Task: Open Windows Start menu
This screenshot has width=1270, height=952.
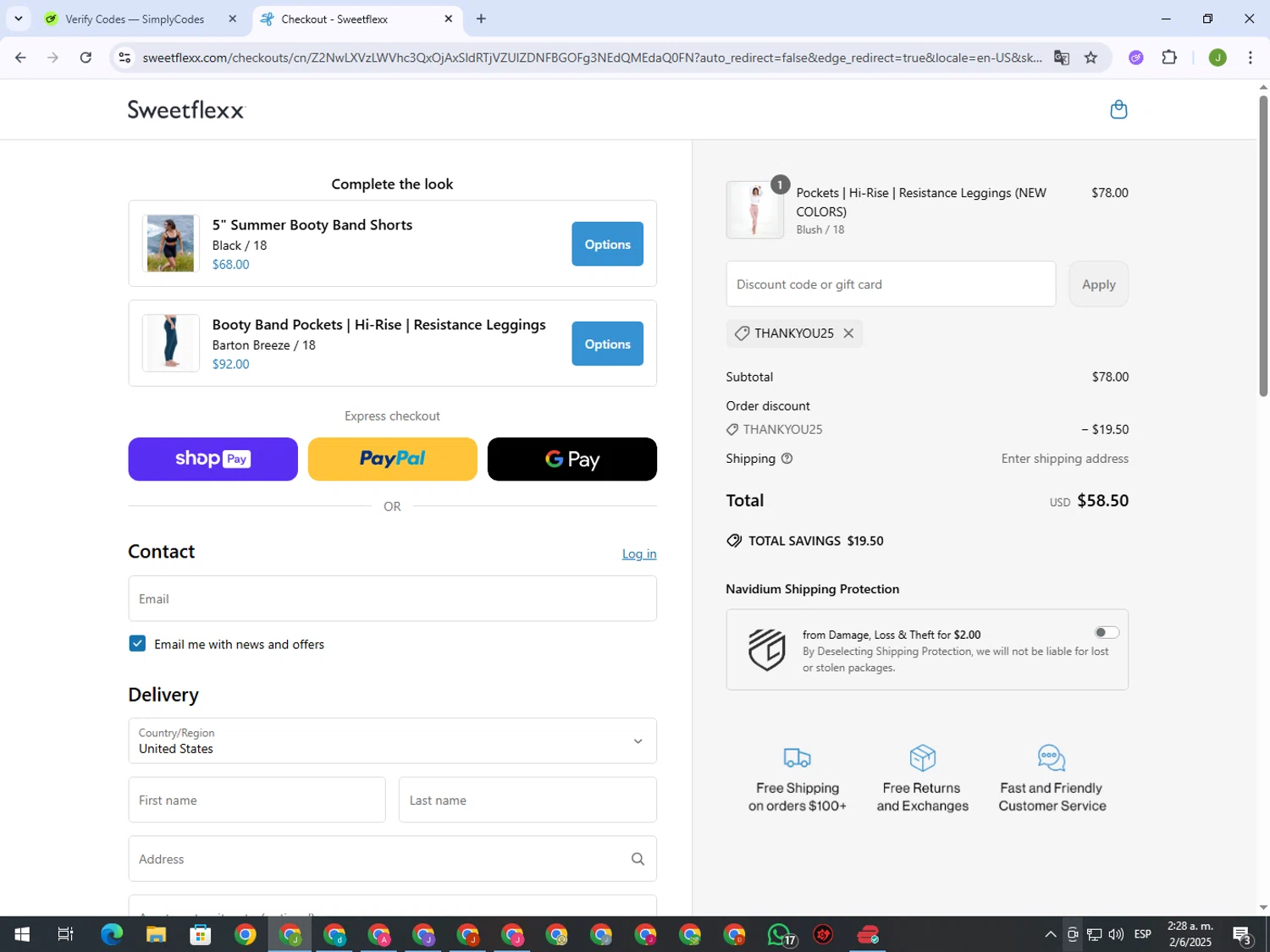Action: pos(22,934)
